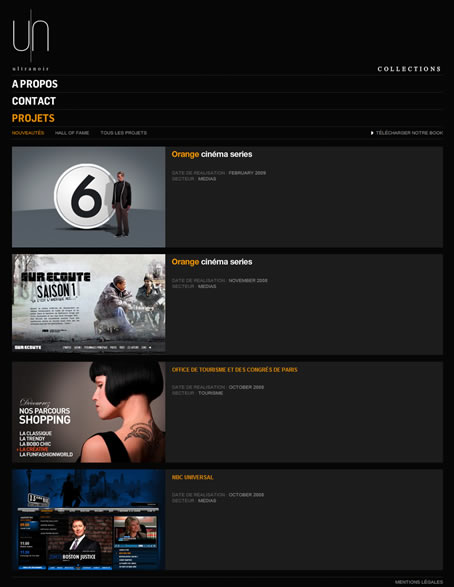Viewport: 454px width, 587px height.
Task: Click the first Orange cinéma series title
Action: [212, 154]
